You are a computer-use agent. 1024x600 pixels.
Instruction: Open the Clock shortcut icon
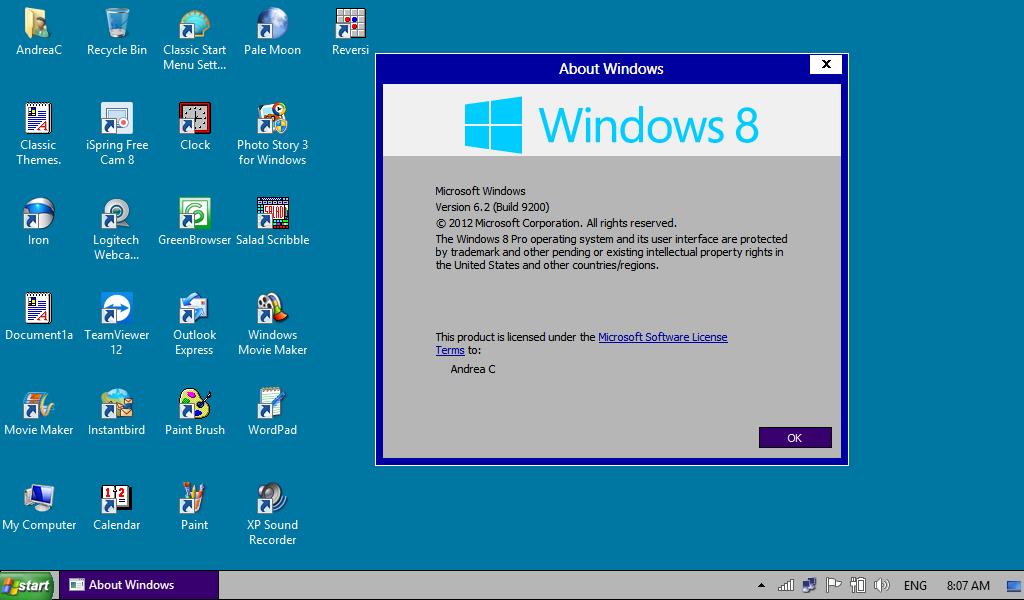(x=195, y=118)
